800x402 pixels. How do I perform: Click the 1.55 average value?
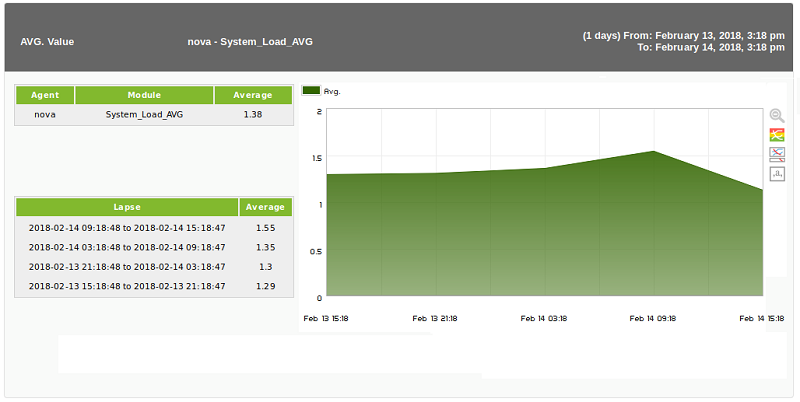tap(265, 228)
